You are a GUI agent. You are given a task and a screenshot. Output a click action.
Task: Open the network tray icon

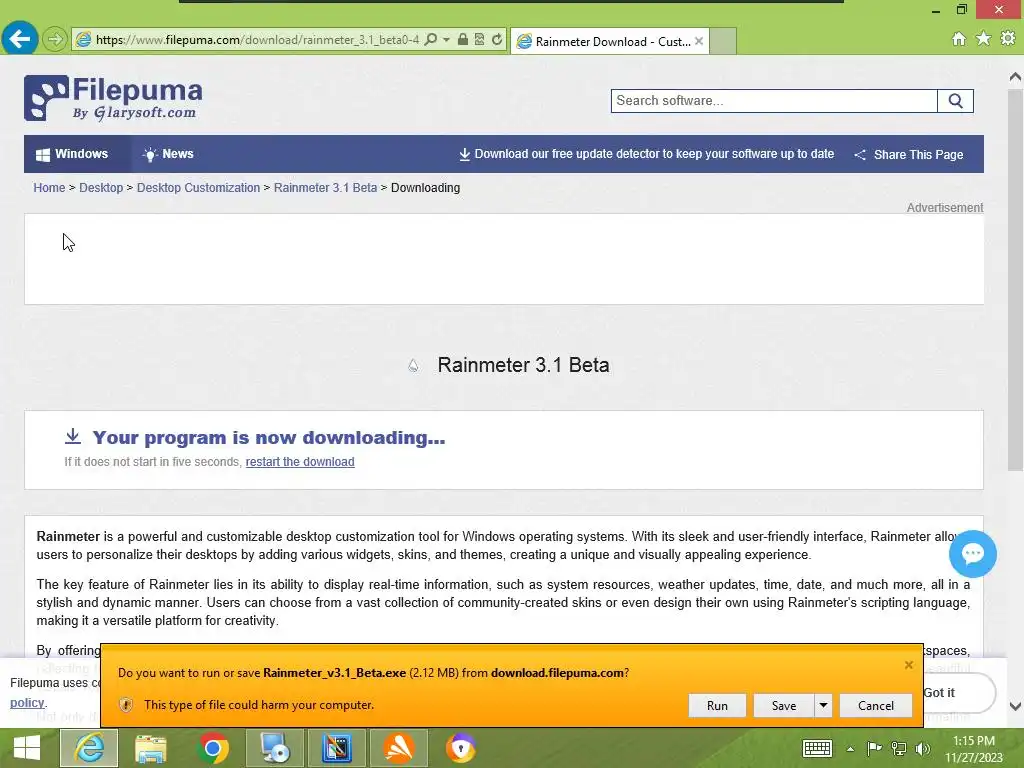[899, 749]
